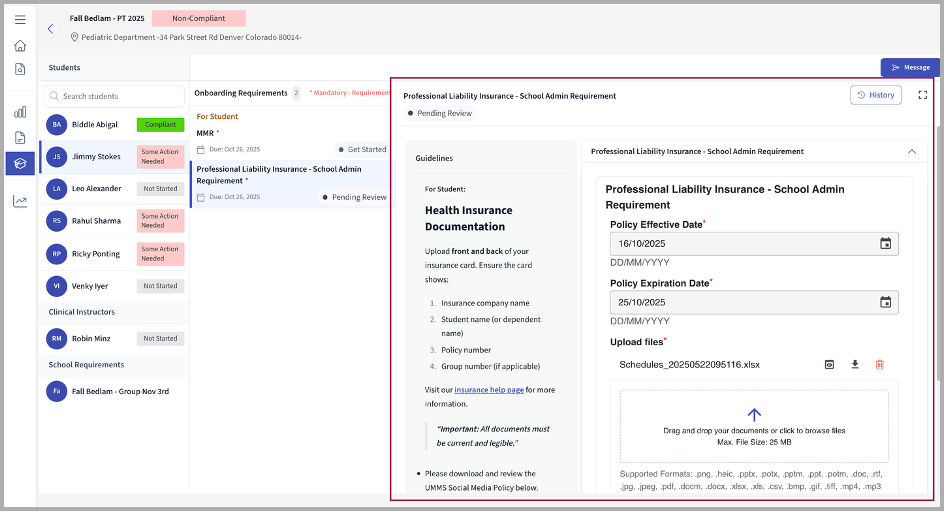This screenshot has width=944, height=512.
Task: Open the insurance help page link
Action: point(489,389)
